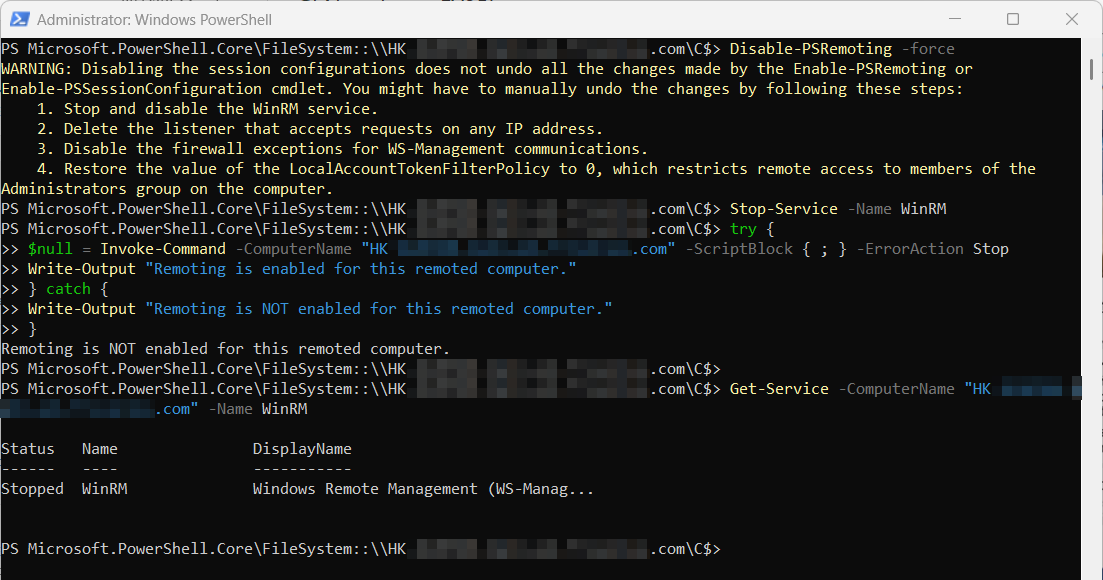This screenshot has height=580, width=1103.
Task: Click the window title 'Administrator: Windows PowerShell'
Action: (x=154, y=19)
